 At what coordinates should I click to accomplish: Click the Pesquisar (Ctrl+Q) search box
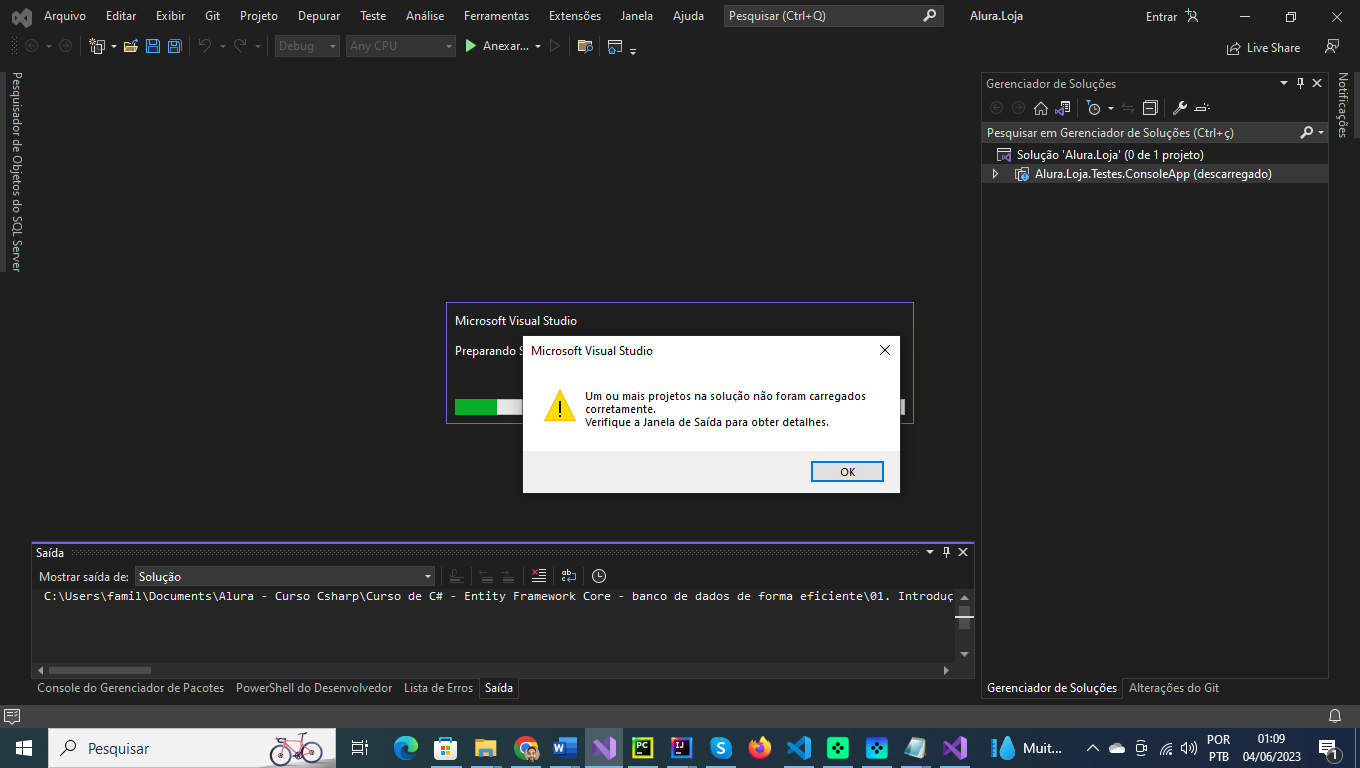coord(833,16)
